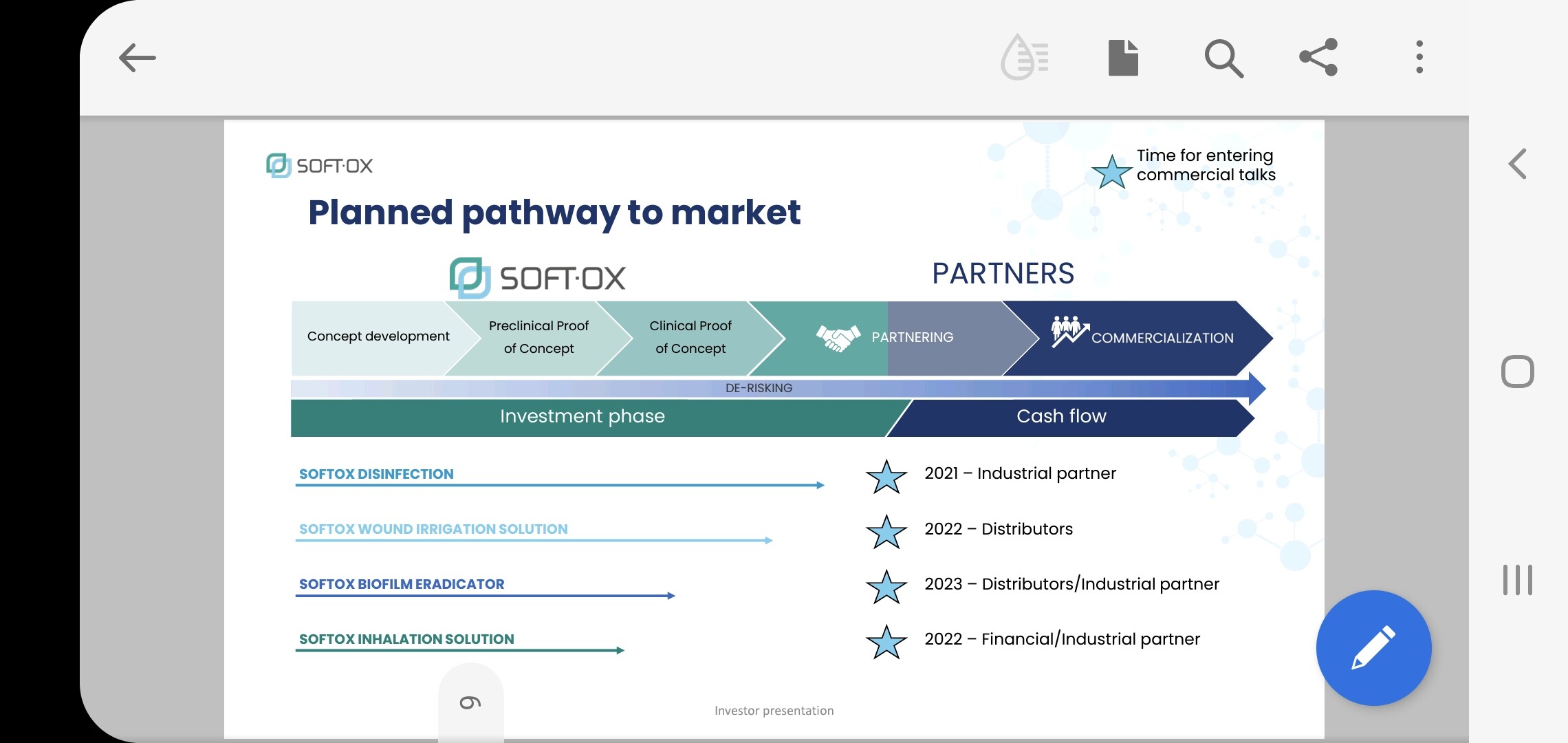The image size is (1568, 743).
Task: Tap star beside 2021 – Industrial partner
Action: click(x=886, y=477)
